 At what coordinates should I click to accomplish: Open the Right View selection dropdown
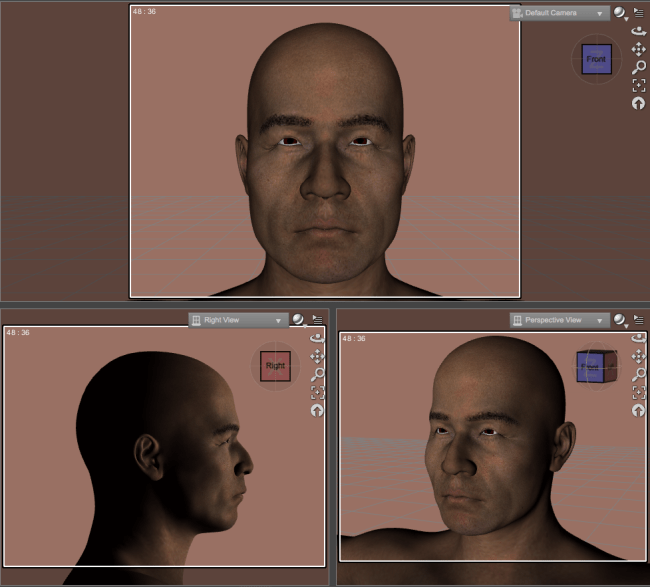(x=239, y=320)
